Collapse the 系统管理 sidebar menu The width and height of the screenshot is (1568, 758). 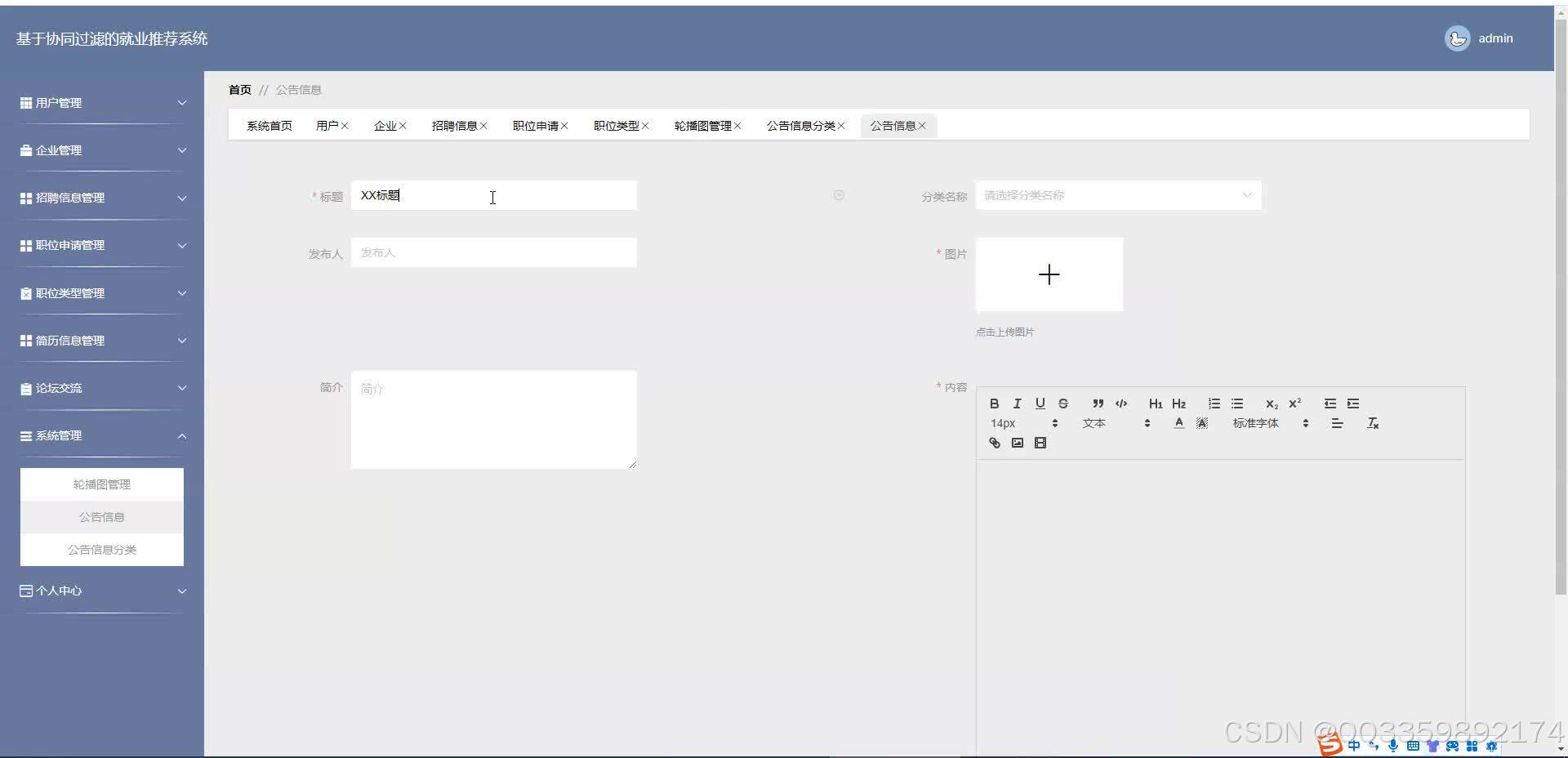click(x=102, y=435)
